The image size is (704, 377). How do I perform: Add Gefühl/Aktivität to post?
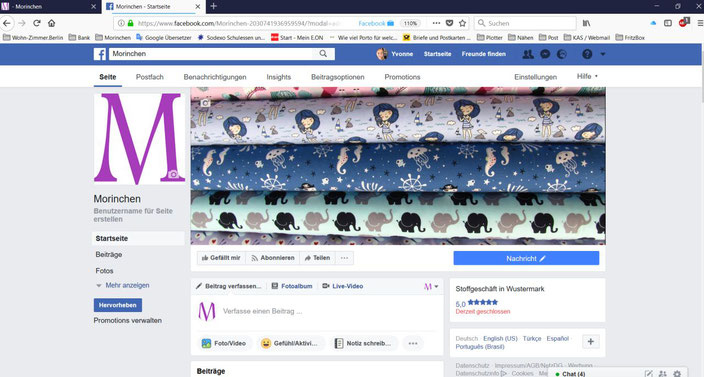(291, 343)
